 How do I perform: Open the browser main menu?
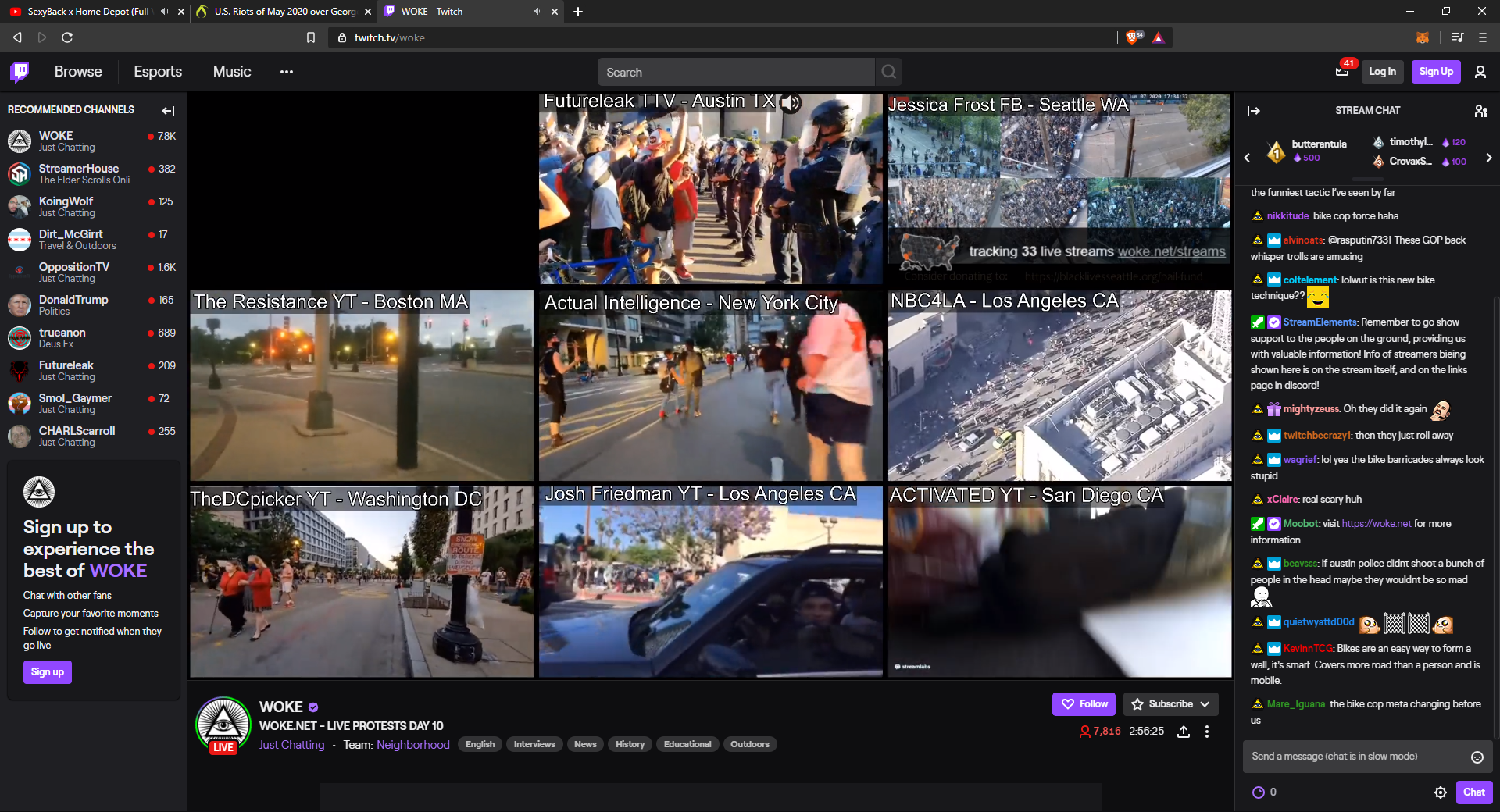click(1483, 37)
